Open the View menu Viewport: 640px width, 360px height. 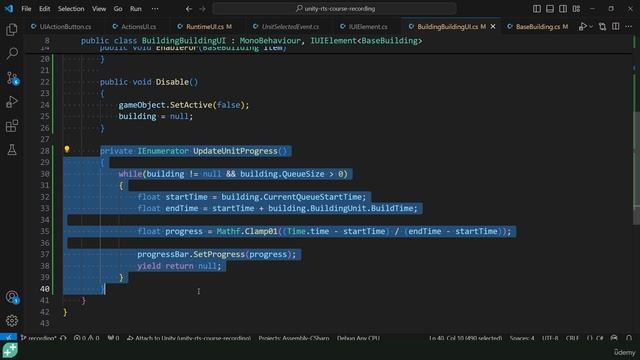click(x=99, y=9)
